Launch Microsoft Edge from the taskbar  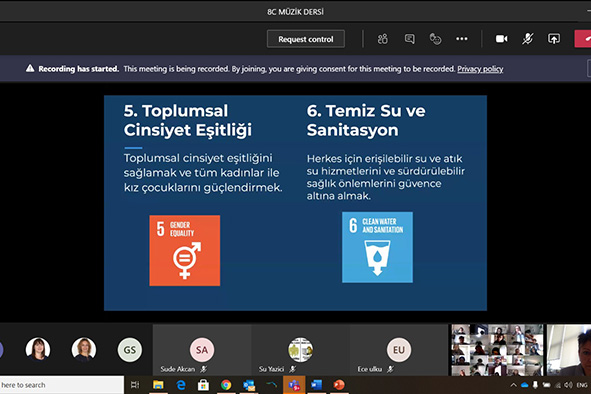pyautogui.click(x=181, y=385)
